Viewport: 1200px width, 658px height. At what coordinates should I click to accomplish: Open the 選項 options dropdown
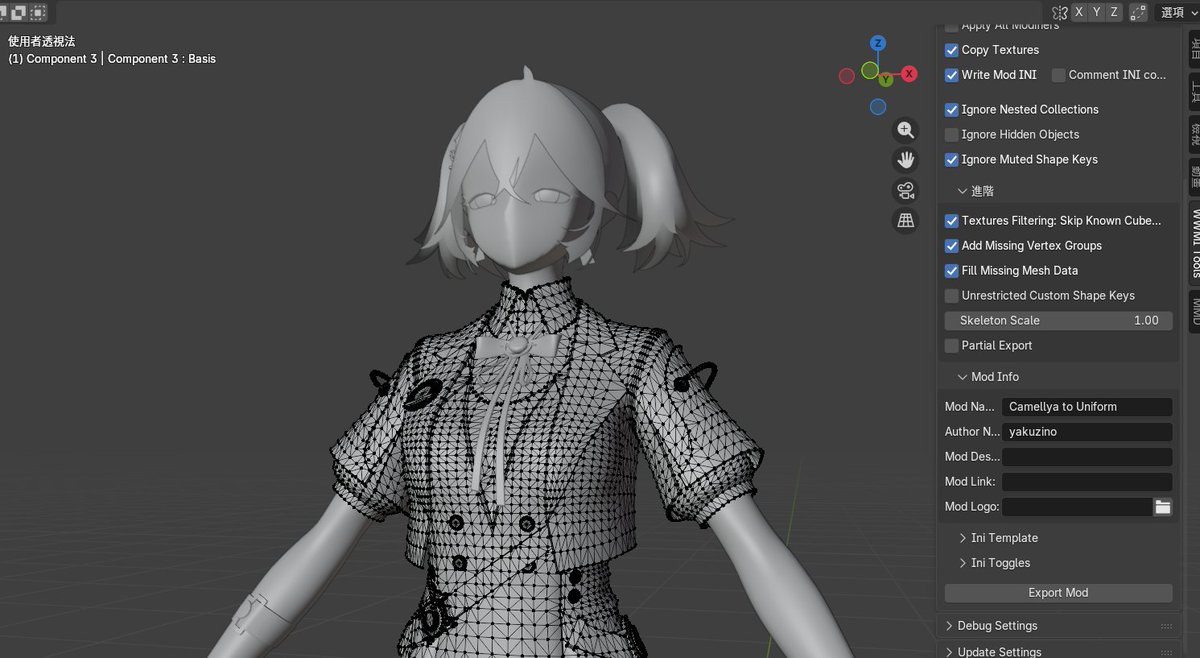point(1178,12)
